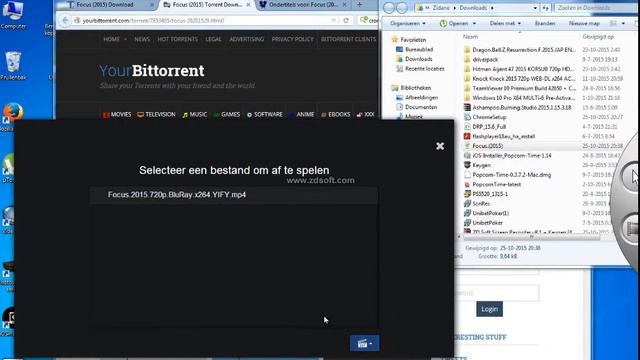This screenshot has height=360, width=640.
Task: Click the Login button on the webpage
Action: (489, 309)
